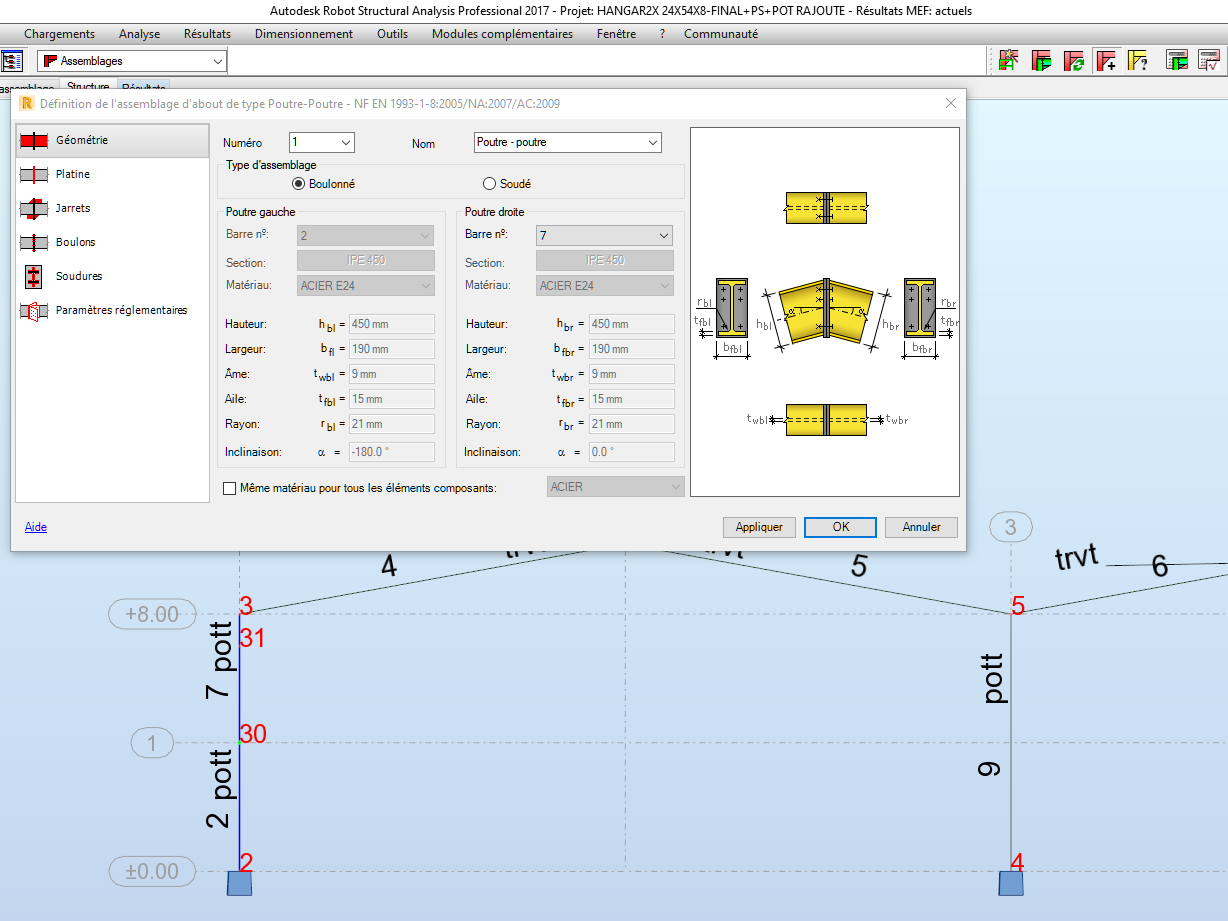Viewport: 1228px width, 921px height.
Task: Click the red connection icon with green beam
Action: click(x=1042, y=60)
